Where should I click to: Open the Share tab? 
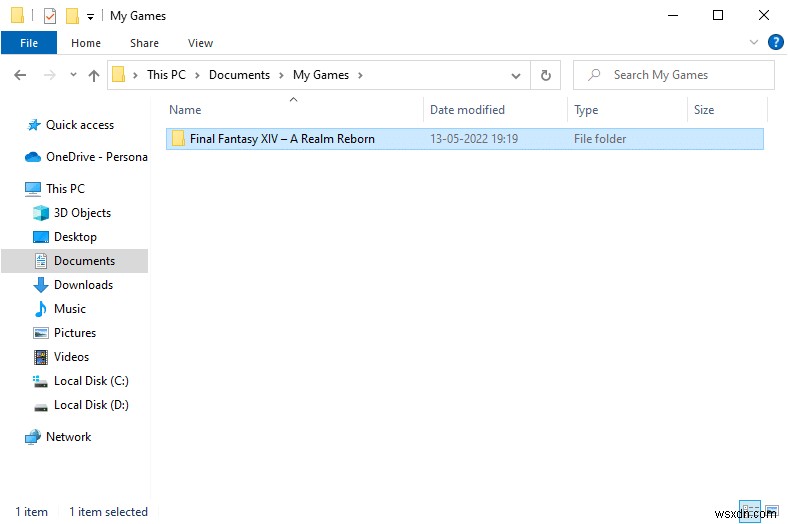(144, 43)
